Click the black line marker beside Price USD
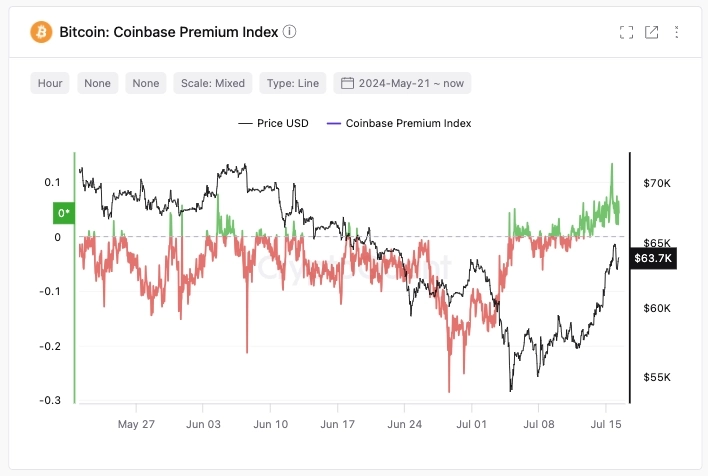This screenshot has height=476, width=708. [246, 123]
